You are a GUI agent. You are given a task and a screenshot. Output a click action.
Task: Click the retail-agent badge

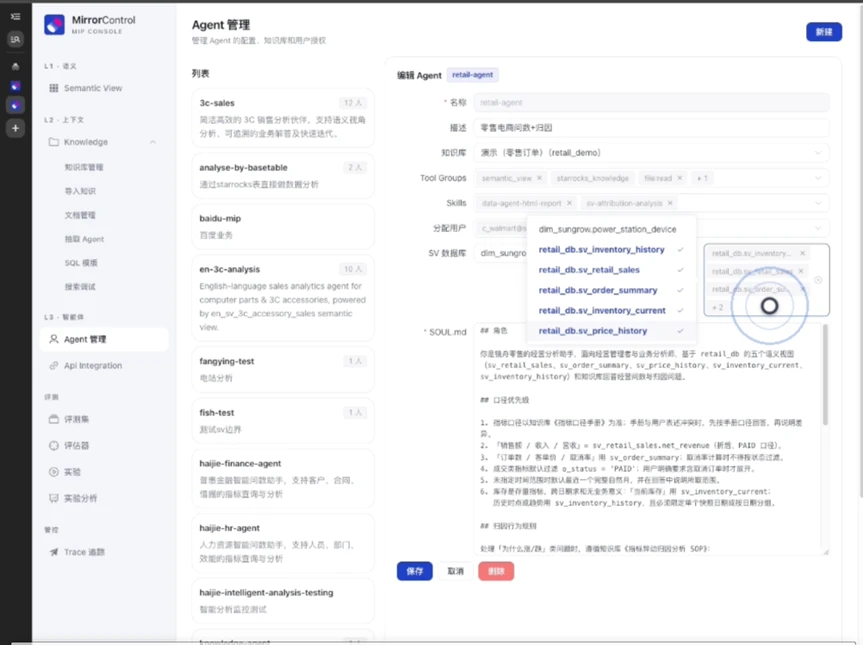472,75
